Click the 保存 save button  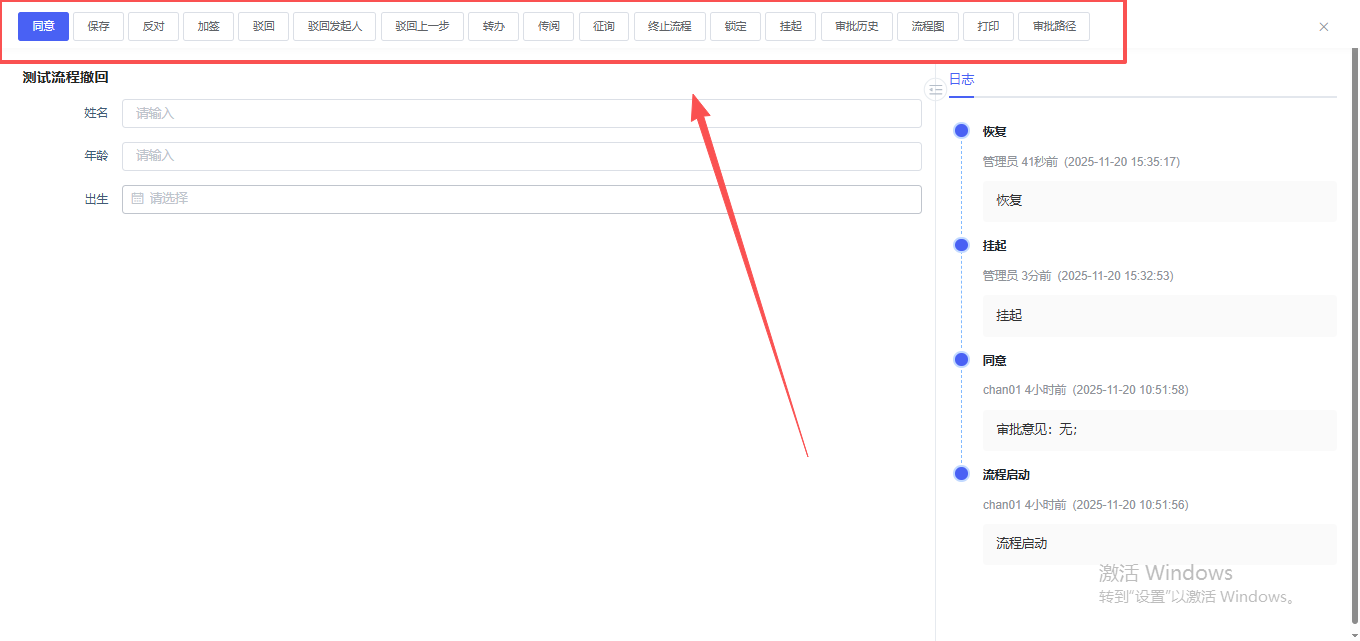98,26
